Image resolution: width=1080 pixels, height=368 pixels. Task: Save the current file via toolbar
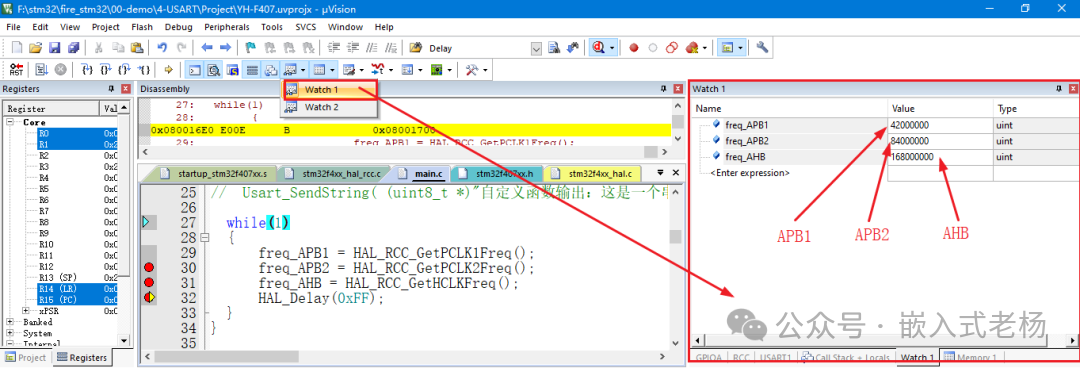tap(54, 48)
